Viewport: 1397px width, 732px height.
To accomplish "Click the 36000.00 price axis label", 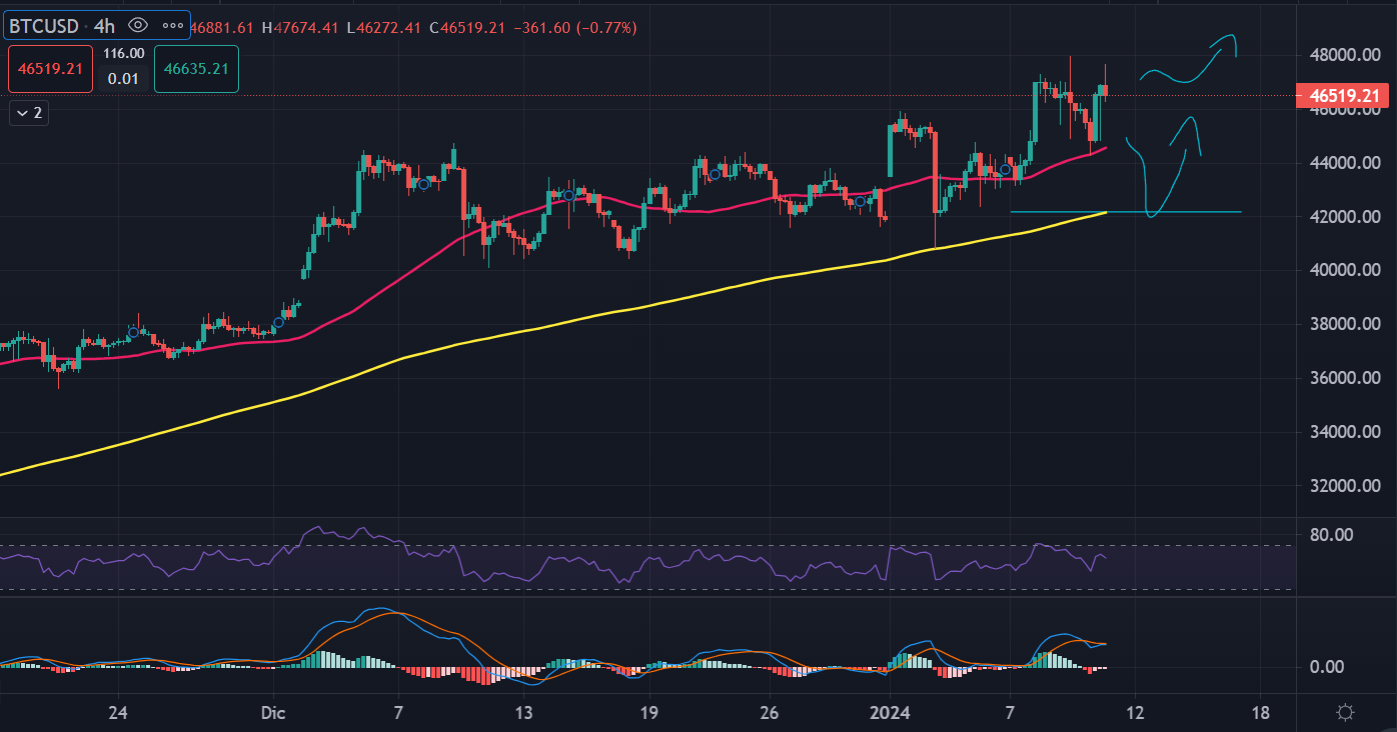I will tap(1344, 378).
